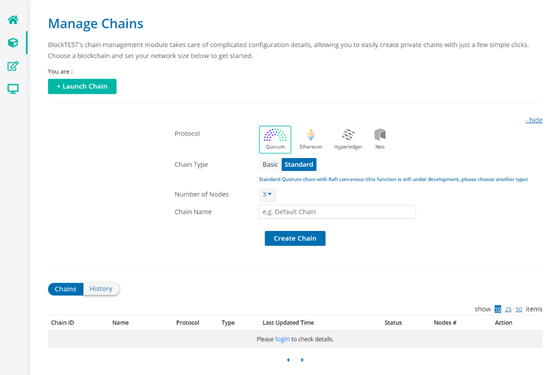Open the Number of Nodes dropdown
The width and height of the screenshot is (554, 375).
(x=267, y=194)
